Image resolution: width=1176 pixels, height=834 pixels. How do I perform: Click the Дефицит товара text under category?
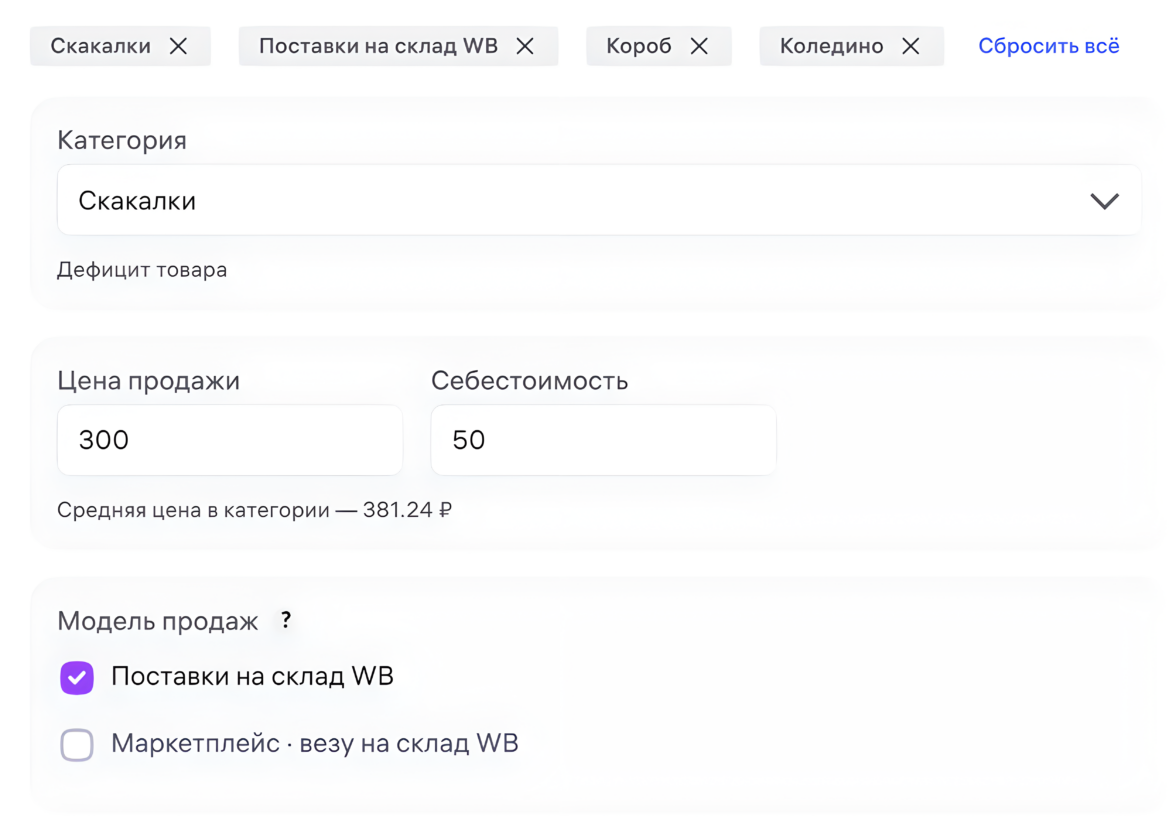tap(142, 270)
